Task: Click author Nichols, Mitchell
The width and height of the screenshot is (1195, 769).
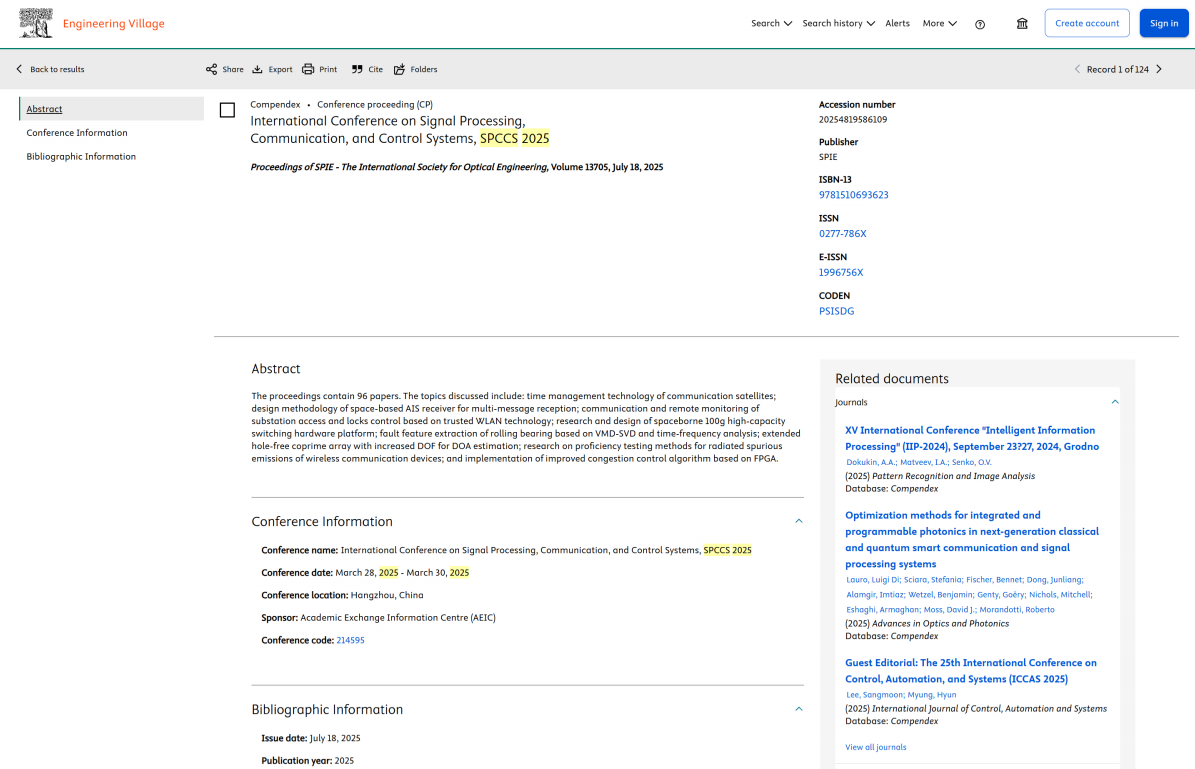Action: tap(1060, 594)
